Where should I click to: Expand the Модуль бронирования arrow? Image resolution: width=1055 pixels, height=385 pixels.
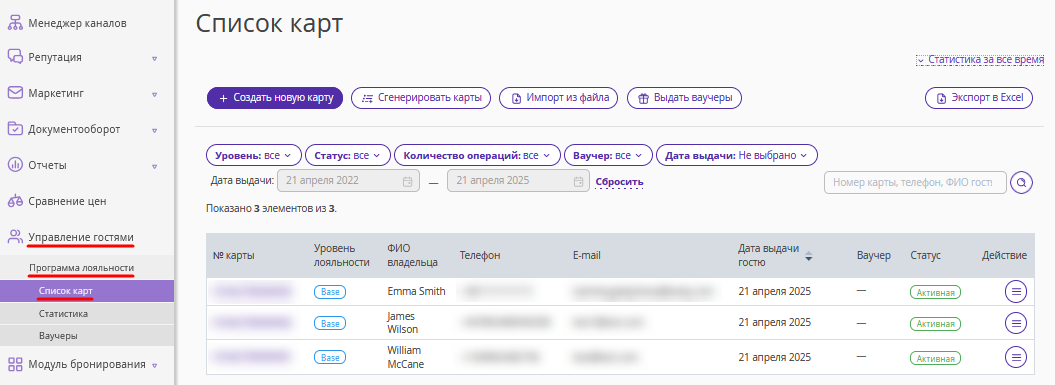click(x=154, y=365)
